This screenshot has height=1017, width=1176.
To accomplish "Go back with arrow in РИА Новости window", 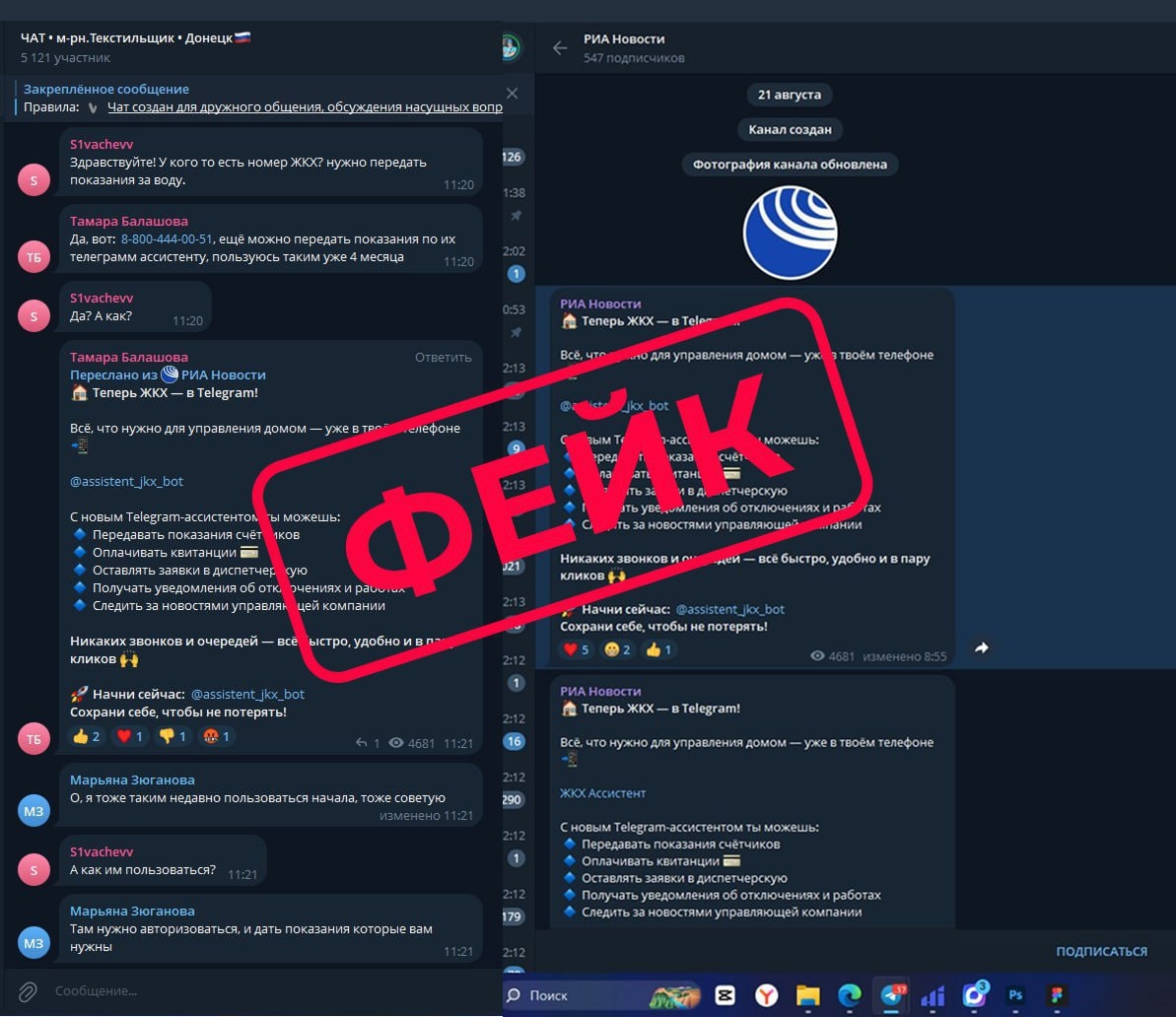I will point(560,48).
